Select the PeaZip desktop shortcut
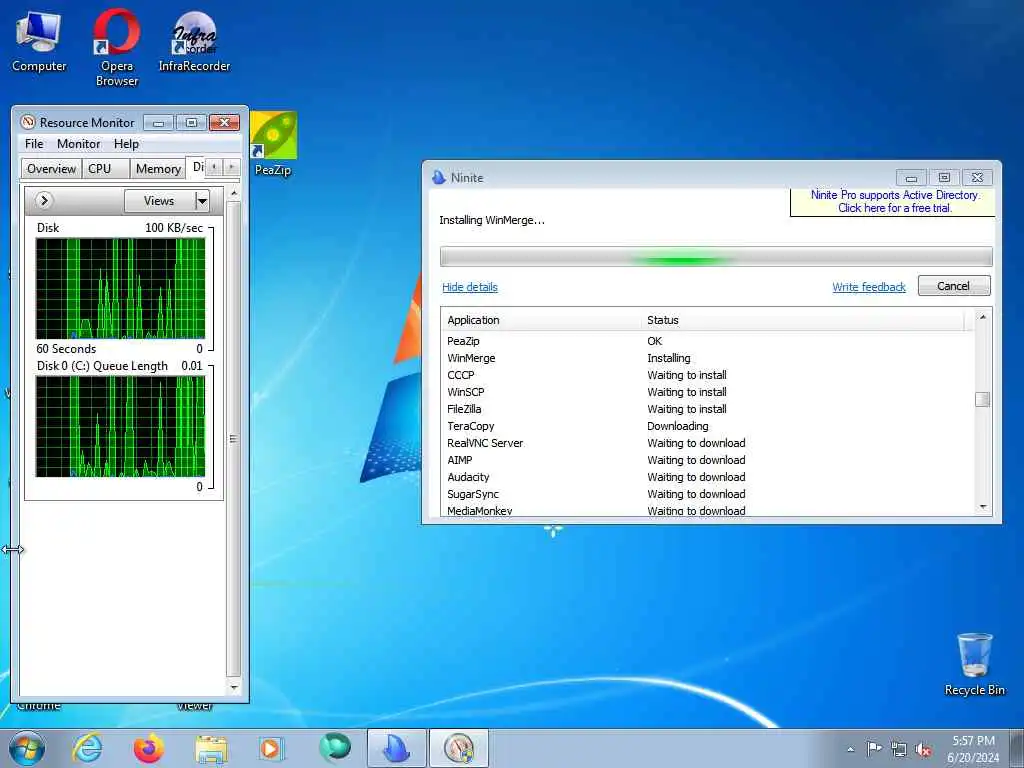Image resolution: width=1024 pixels, height=768 pixels. click(x=273, y=144)
